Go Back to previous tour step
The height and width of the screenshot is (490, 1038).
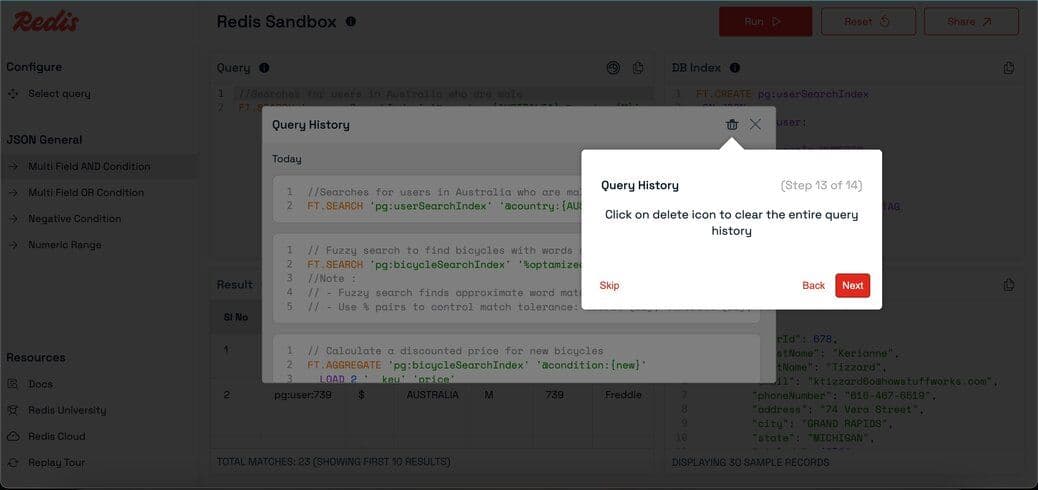813,285
